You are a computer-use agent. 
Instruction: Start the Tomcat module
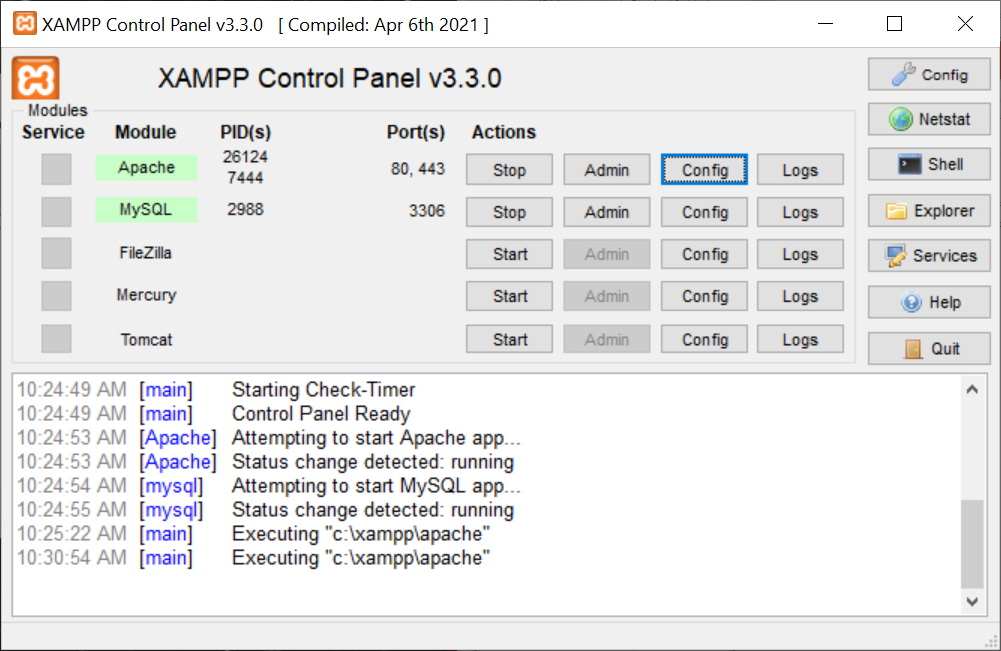(x=509, y=339)
